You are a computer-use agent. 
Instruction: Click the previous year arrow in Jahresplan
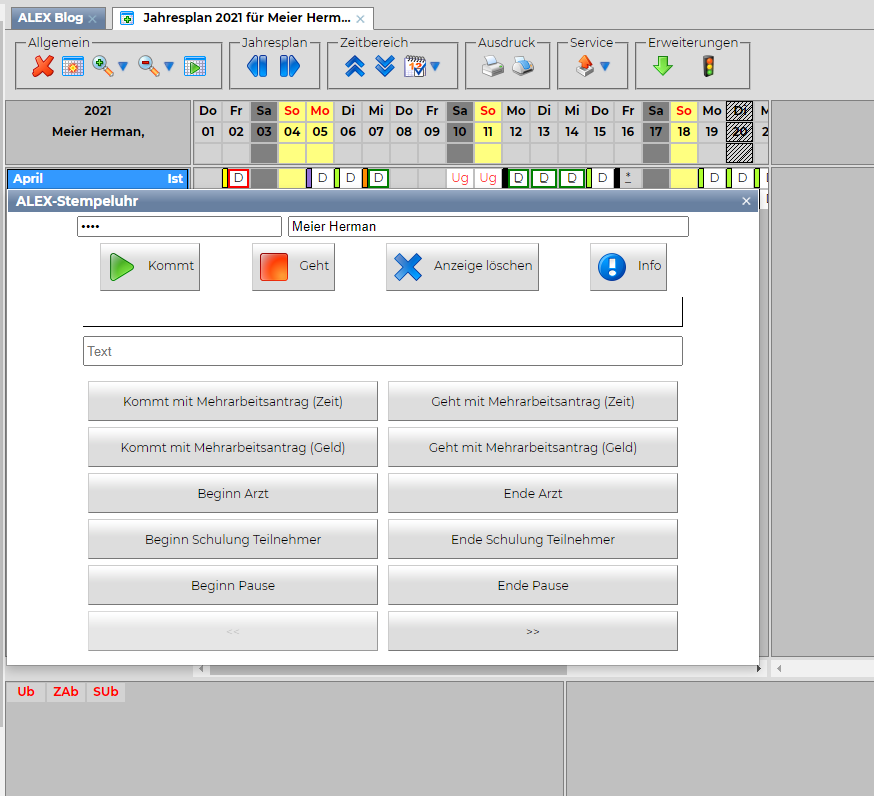257,67
